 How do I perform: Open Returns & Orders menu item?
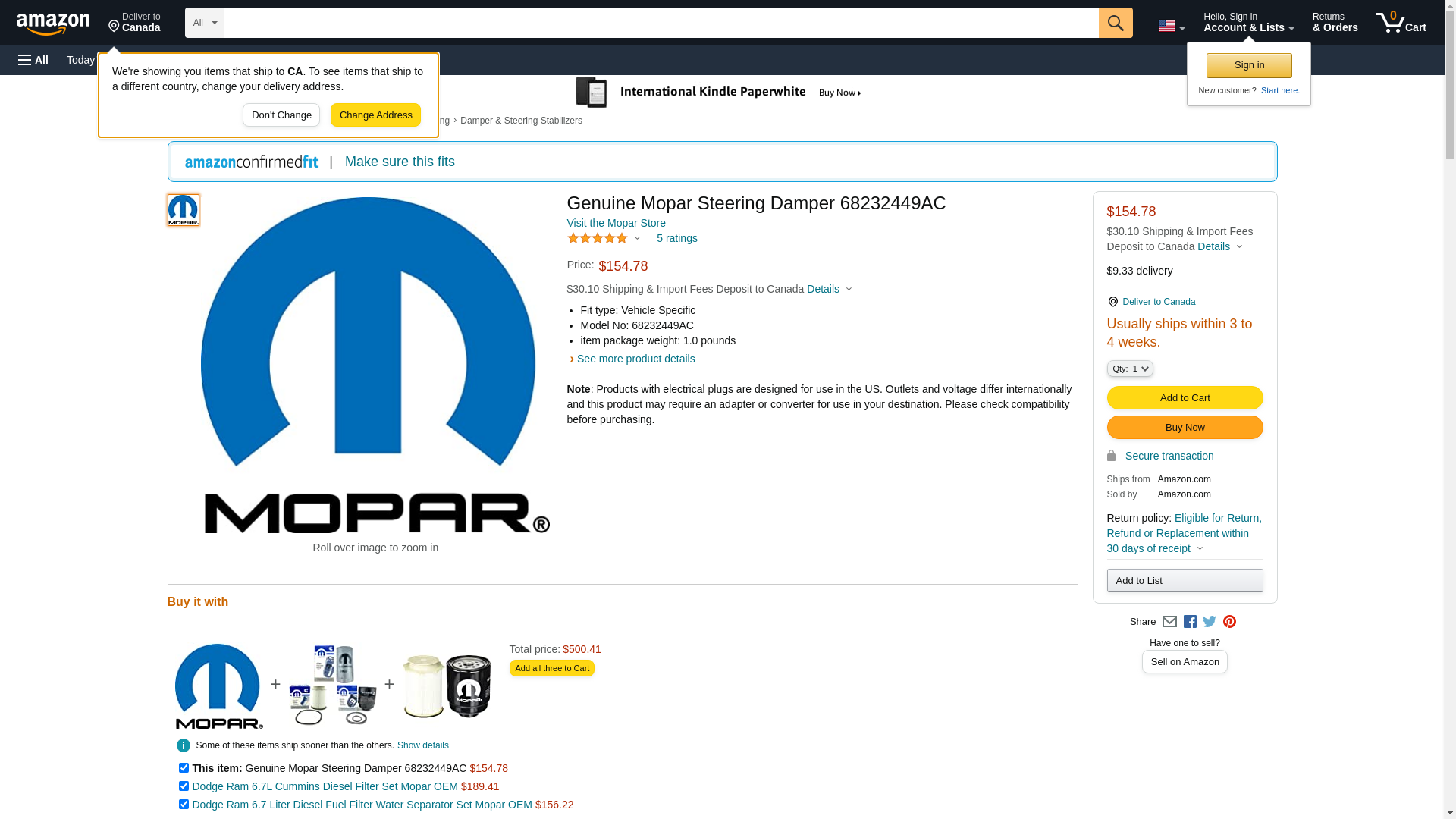pos(1335,23)
